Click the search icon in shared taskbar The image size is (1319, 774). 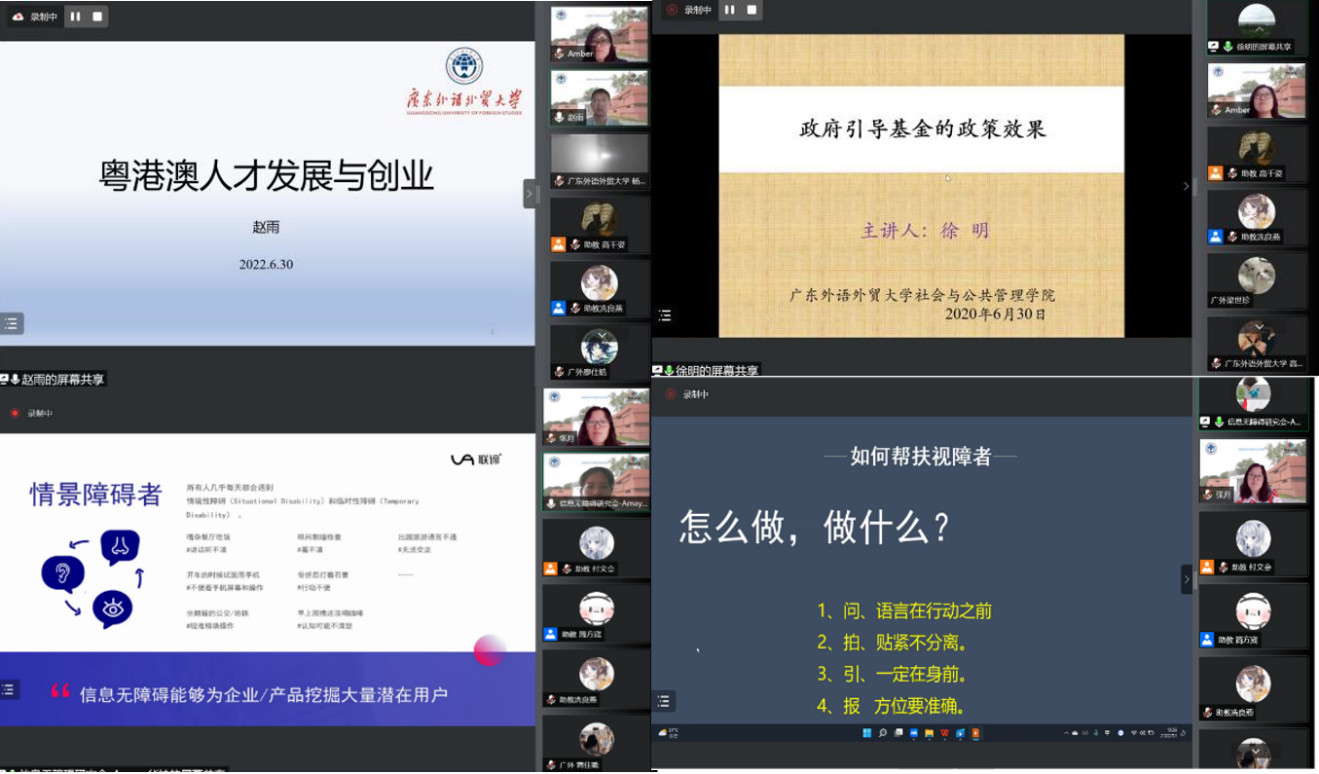(883, 733)
